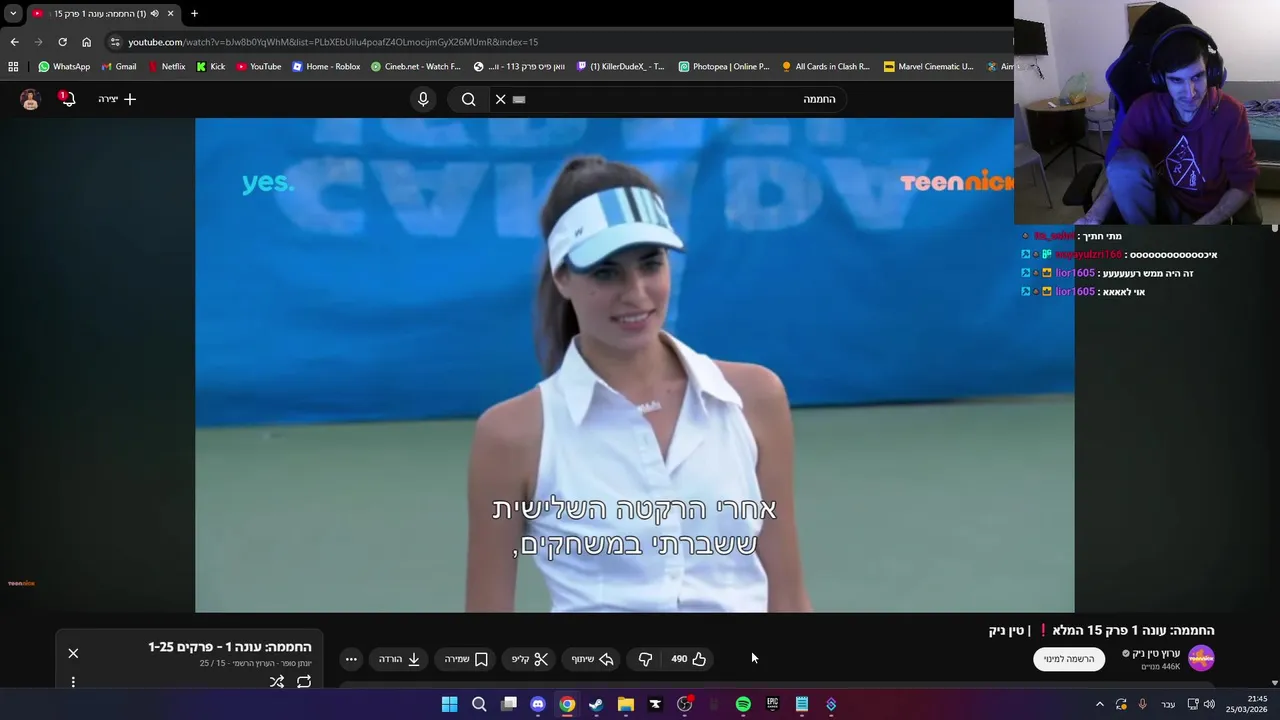The image size is (1280, 720).
Task: Show hidden system tray icons chevron
Action: (1099, 704)
